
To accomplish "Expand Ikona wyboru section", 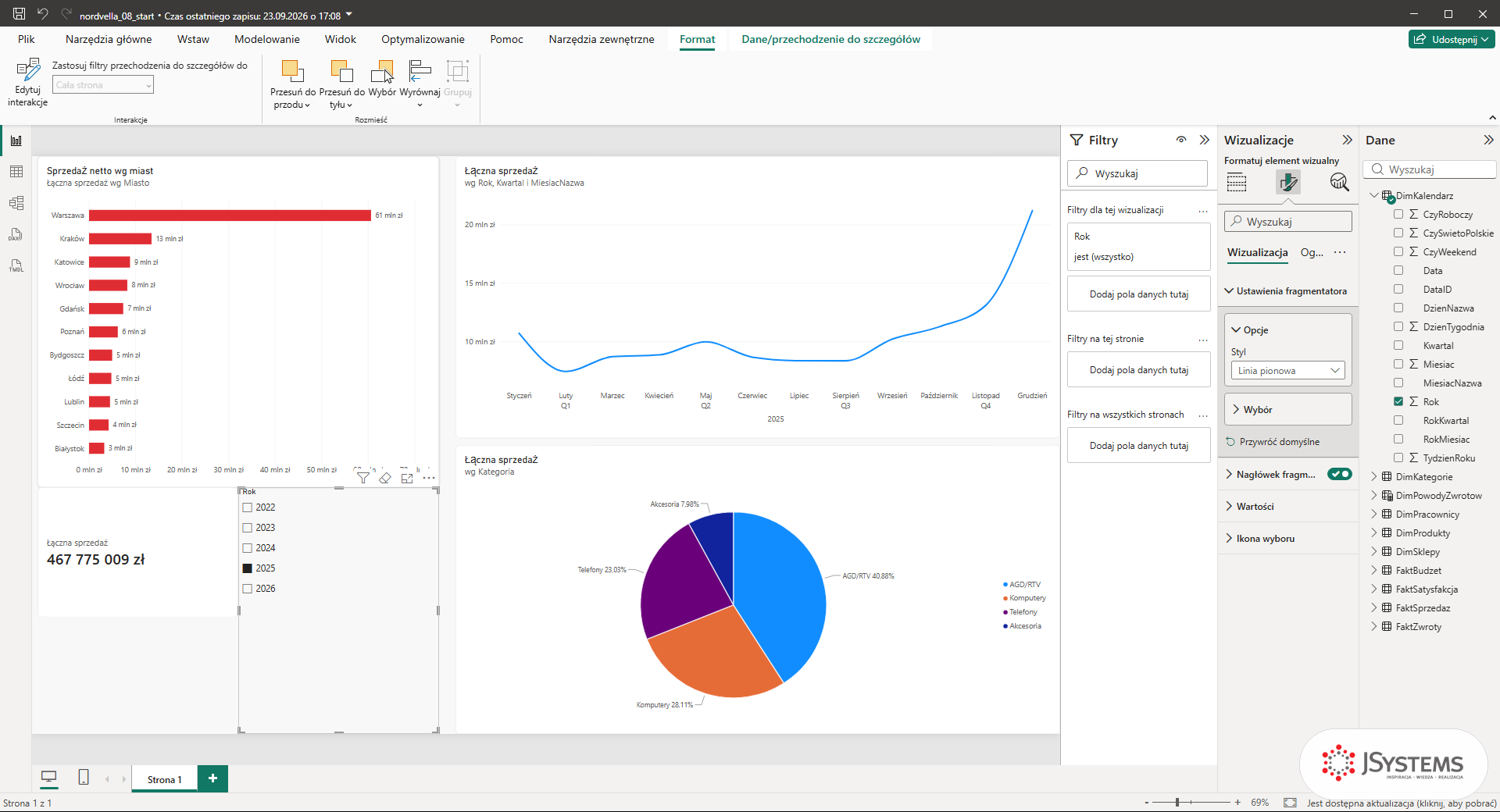I will pyautogui.click(x=1288, y=539).
